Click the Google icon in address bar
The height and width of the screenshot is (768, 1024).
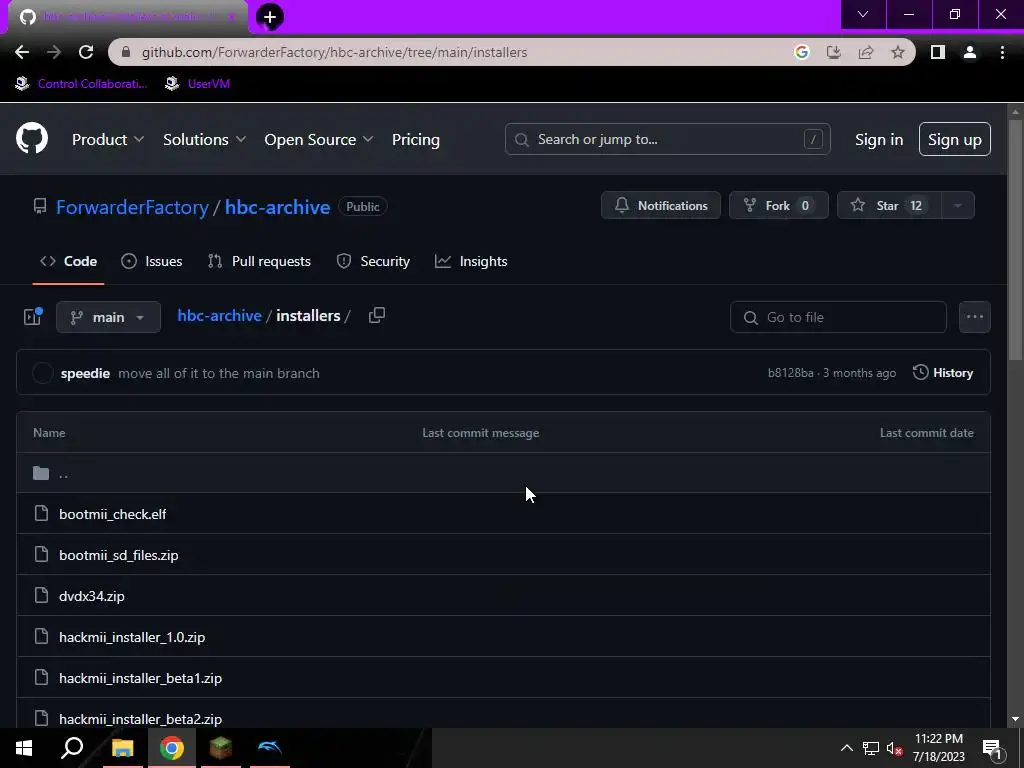(x=802, y=52)
